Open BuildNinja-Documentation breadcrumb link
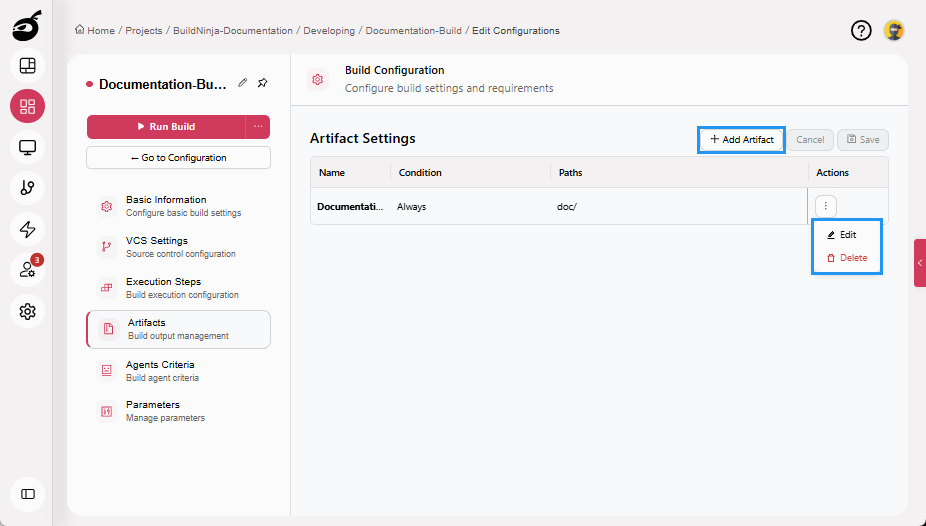Image resolution: width=926 pixels, height=526 pixels. point(233,31)
